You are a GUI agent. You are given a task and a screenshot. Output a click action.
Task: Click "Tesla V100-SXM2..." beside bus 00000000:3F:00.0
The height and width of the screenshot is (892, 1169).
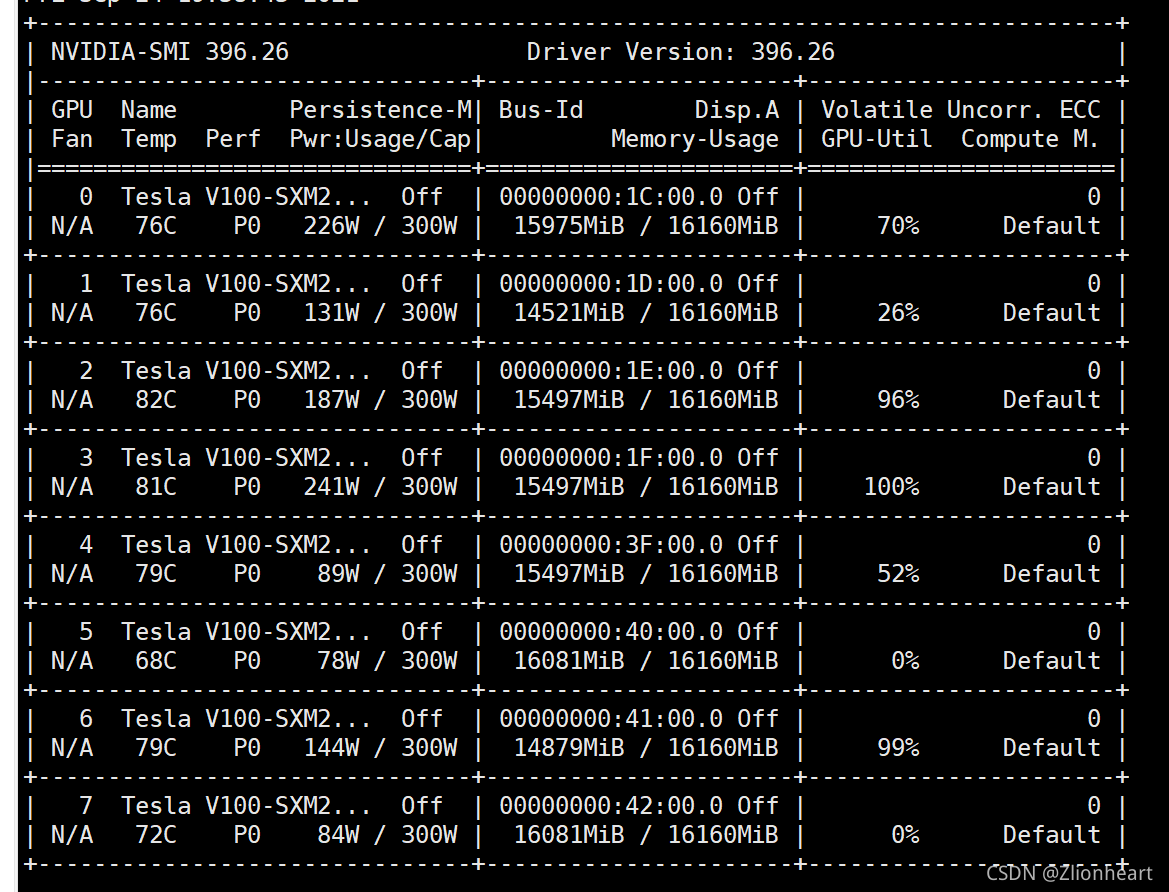(246, 545)
